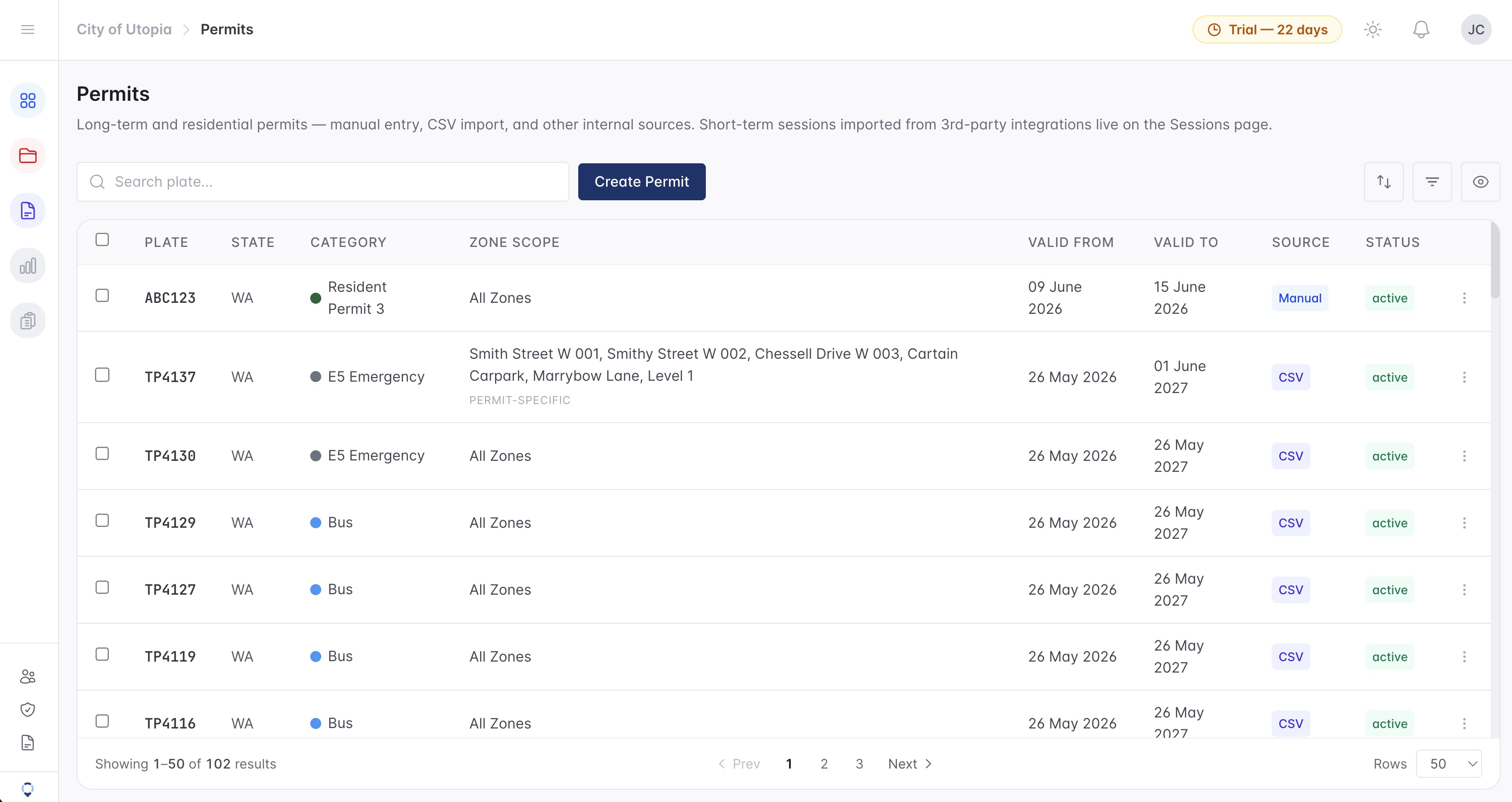
Task: Check the ABC123 row checkbox
Action: (x=102, y=295)
